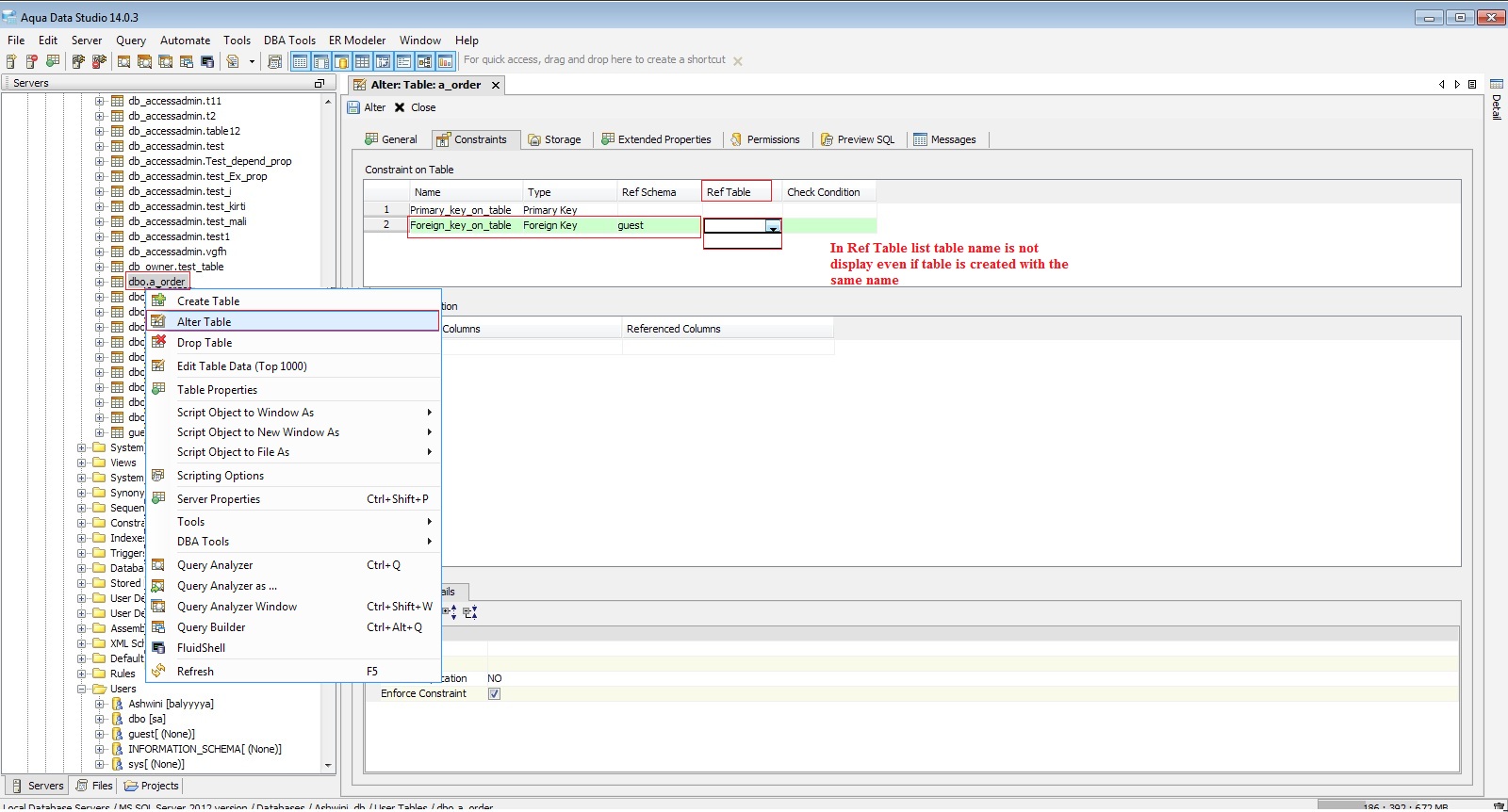Open the Extended Properties tab
This screenshot has height=812, width=1508.
pyautogui.click(x=657, y=139)
